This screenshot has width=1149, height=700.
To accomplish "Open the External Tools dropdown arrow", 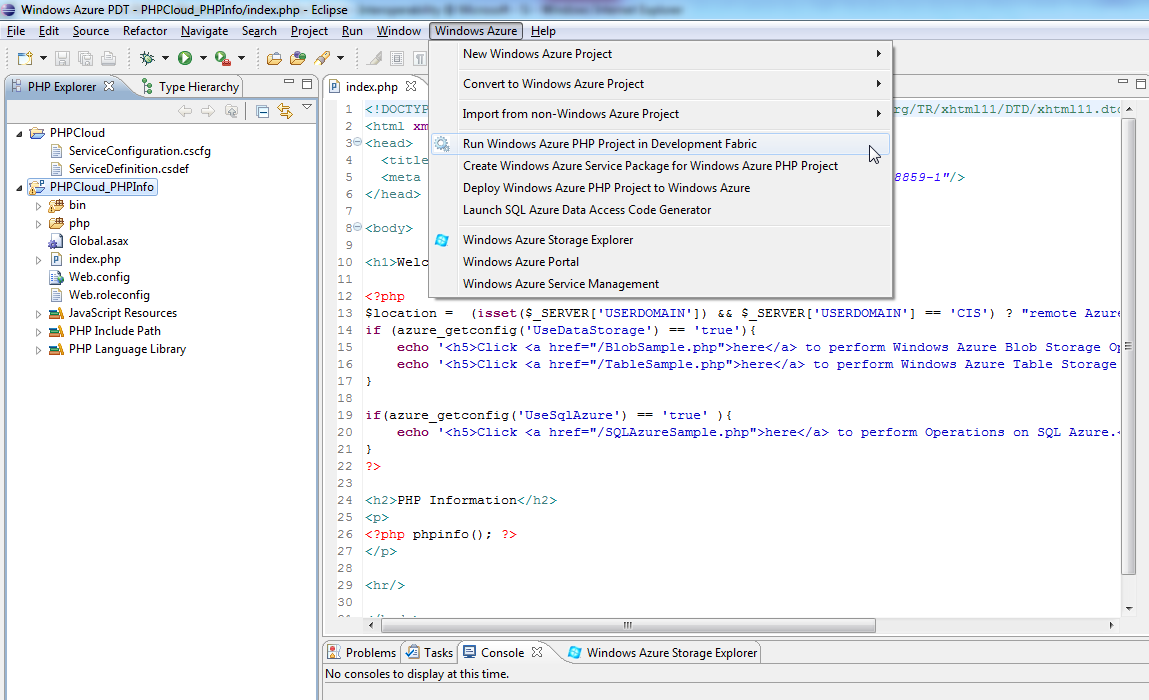I will click(241, 58).
